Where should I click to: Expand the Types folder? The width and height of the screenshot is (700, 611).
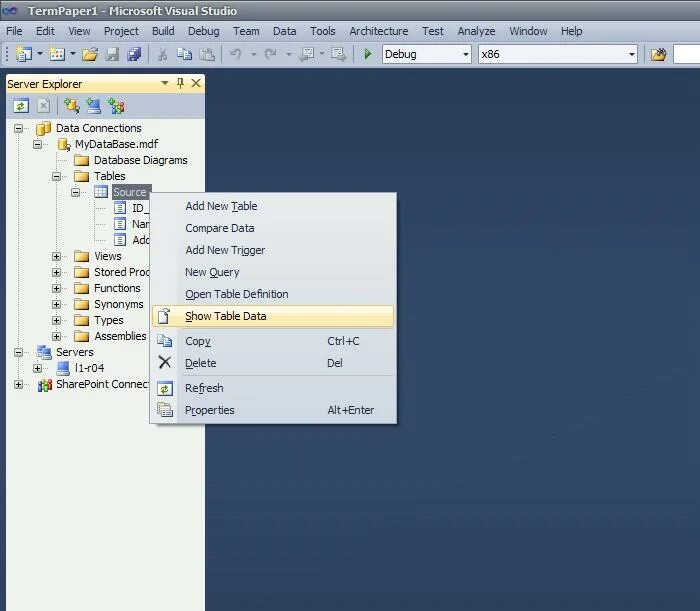pos(56,320)
